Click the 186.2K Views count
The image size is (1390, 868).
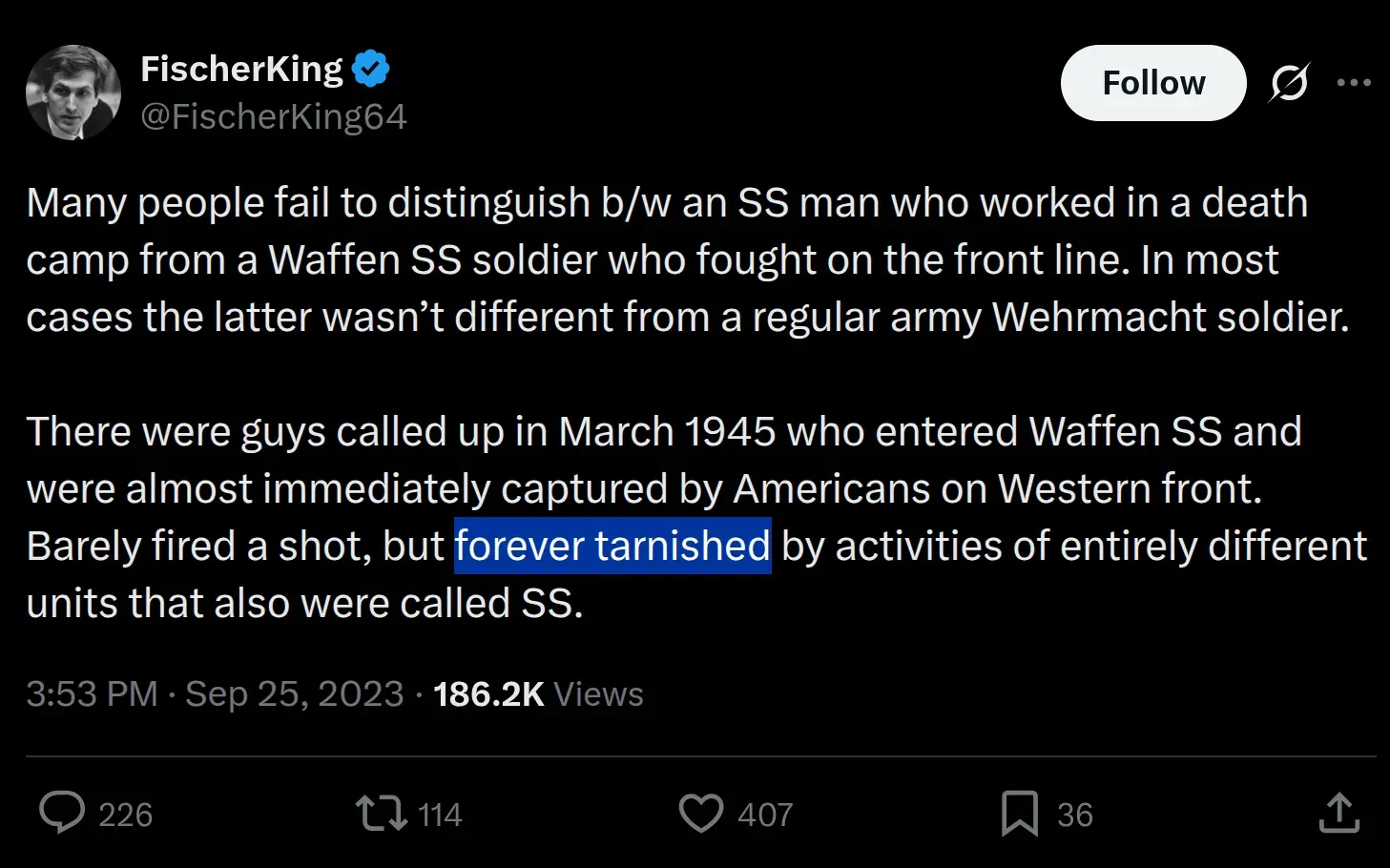click(538, 694)
